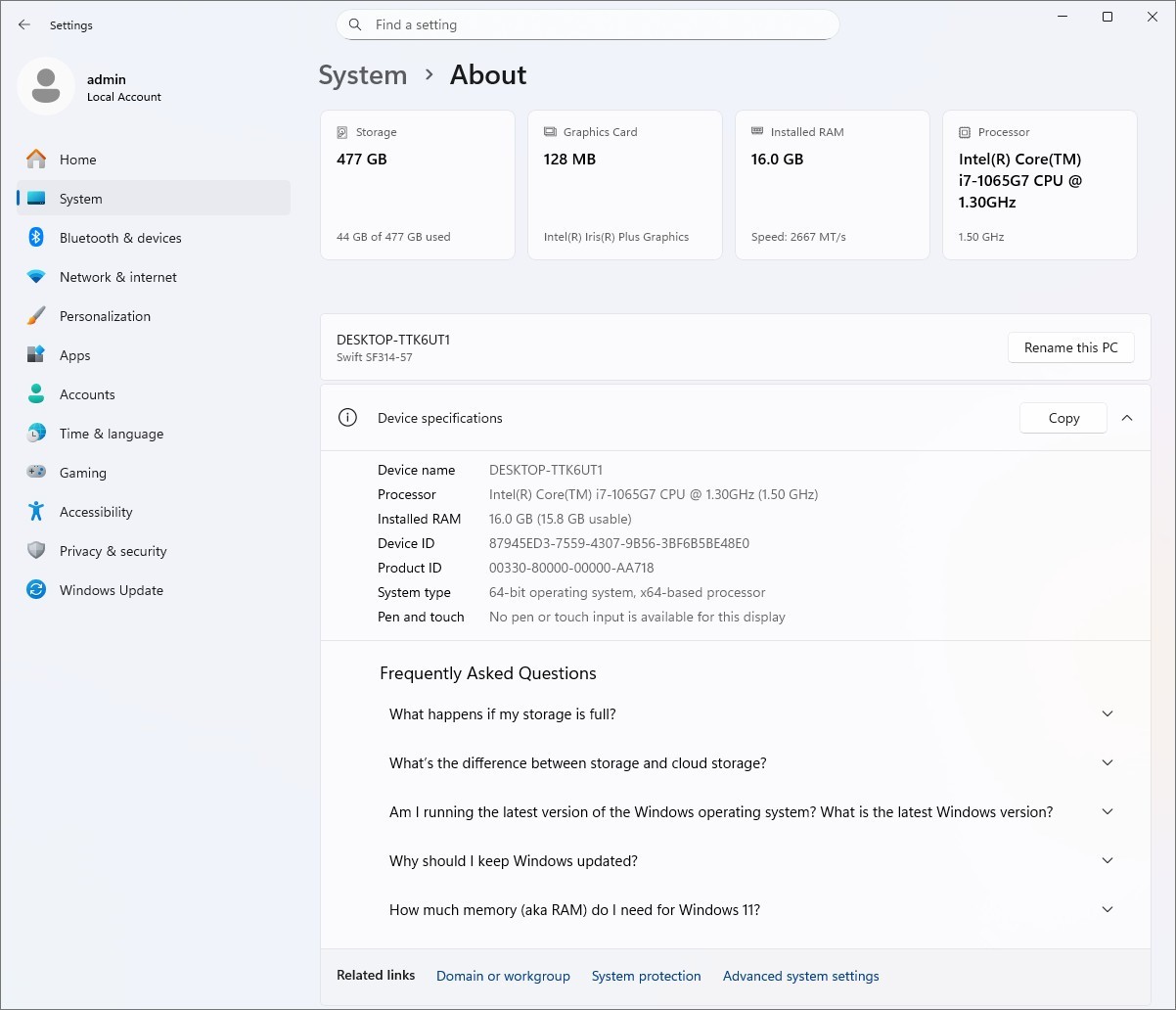
Task: Click the System monitor icon in sidebar
Action: click(x=36, y=199)
